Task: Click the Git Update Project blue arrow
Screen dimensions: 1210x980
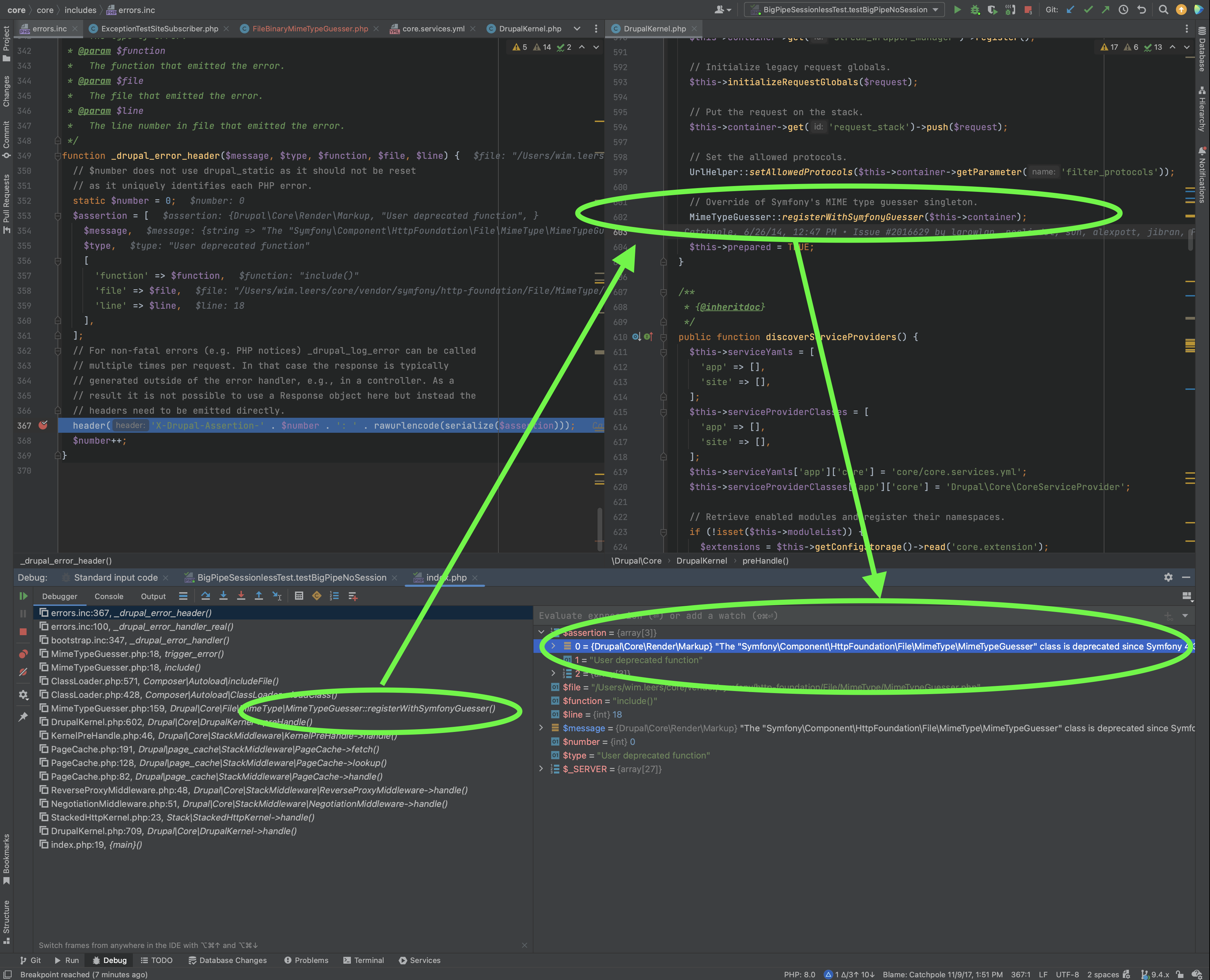Action: pos(1070,10)
